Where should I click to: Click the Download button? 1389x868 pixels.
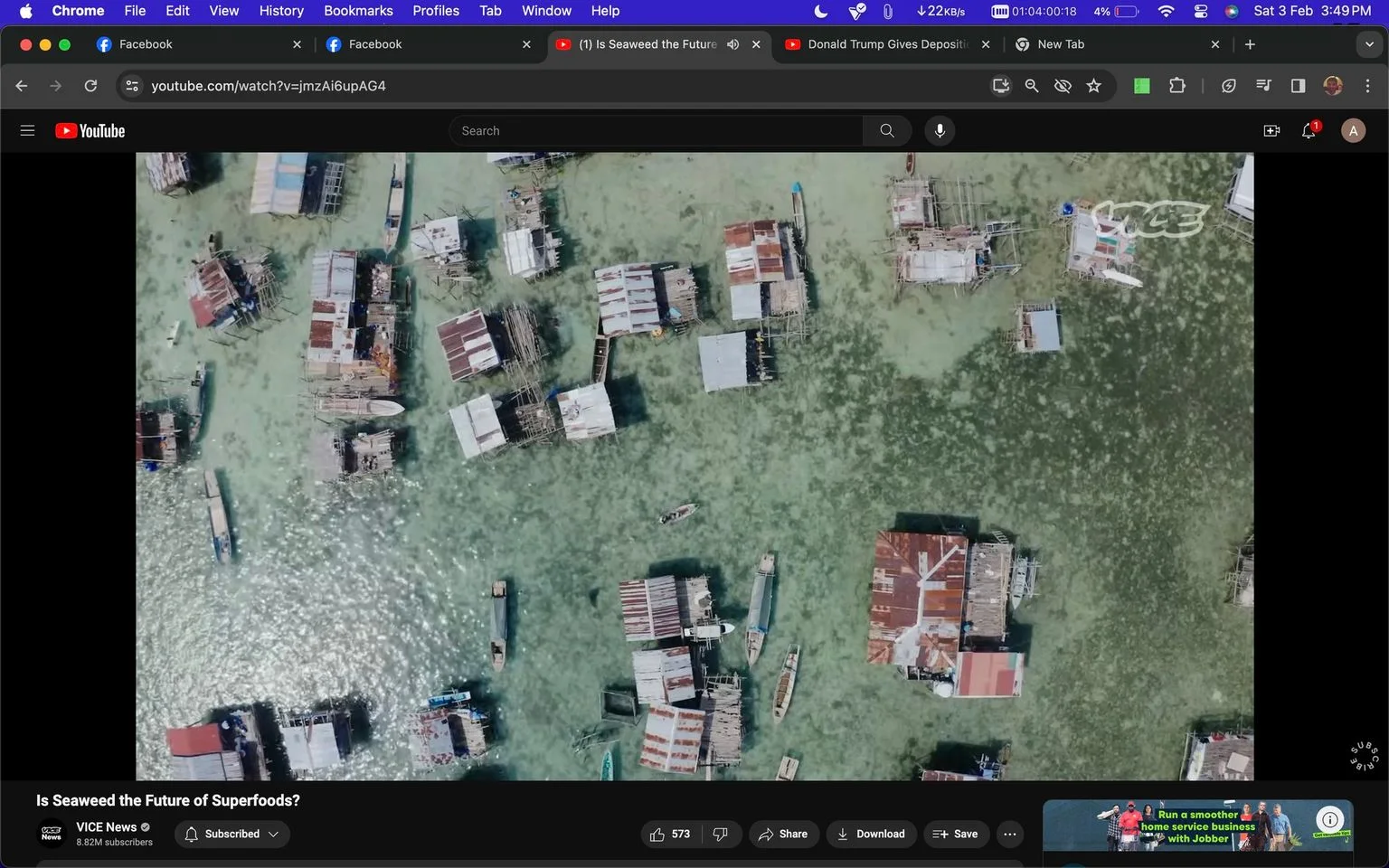point(871,834)
